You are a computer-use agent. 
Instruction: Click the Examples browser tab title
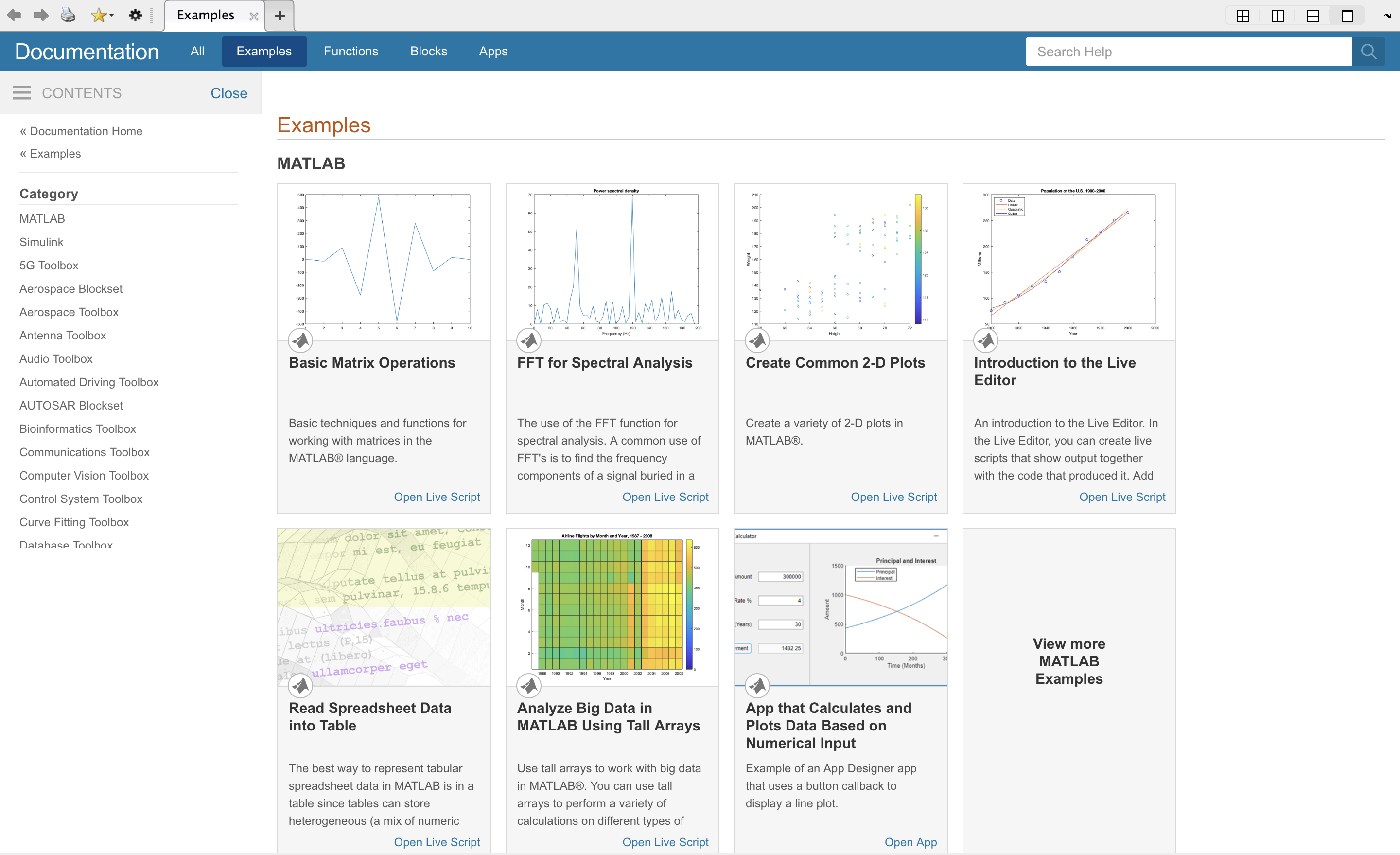pyautogui.click(x=206, y=16)
